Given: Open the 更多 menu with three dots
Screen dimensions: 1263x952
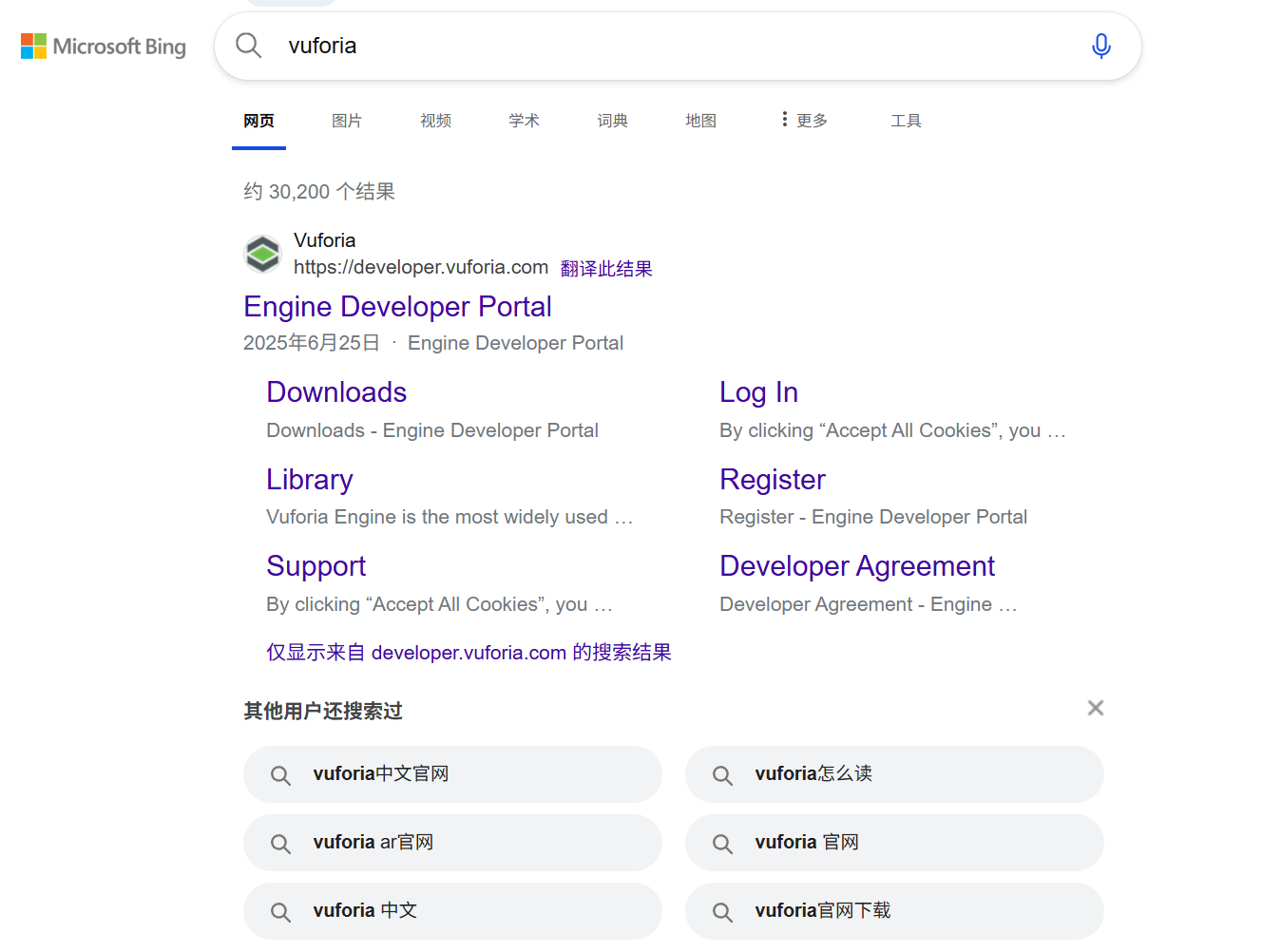Looking at the screenshot, I should [804, 120].
